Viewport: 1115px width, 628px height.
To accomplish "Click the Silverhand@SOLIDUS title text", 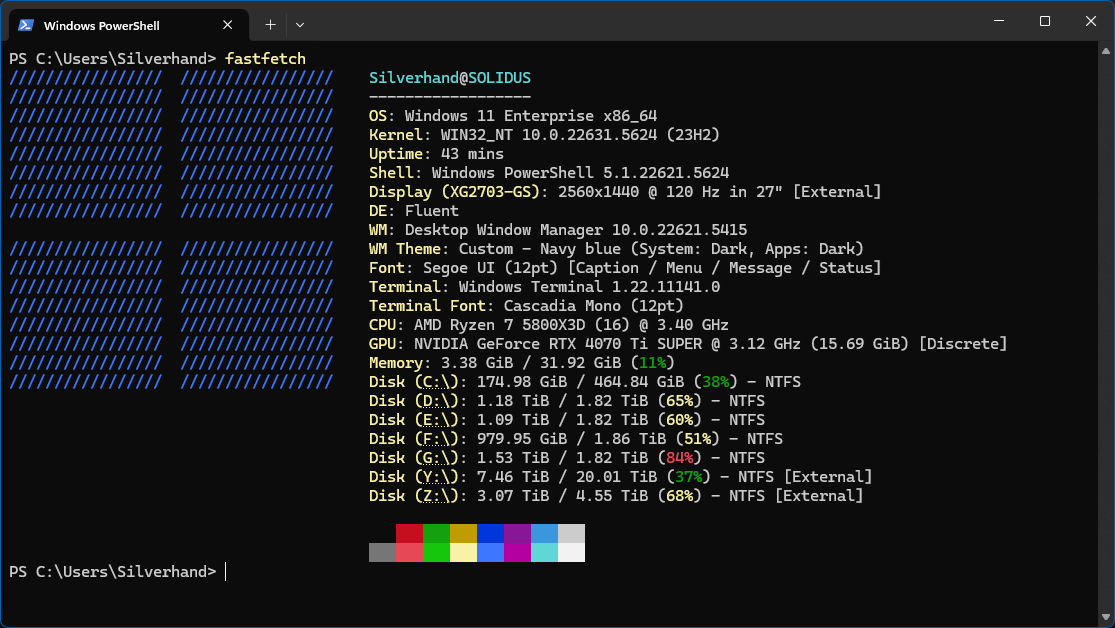I will coord(450,78).
